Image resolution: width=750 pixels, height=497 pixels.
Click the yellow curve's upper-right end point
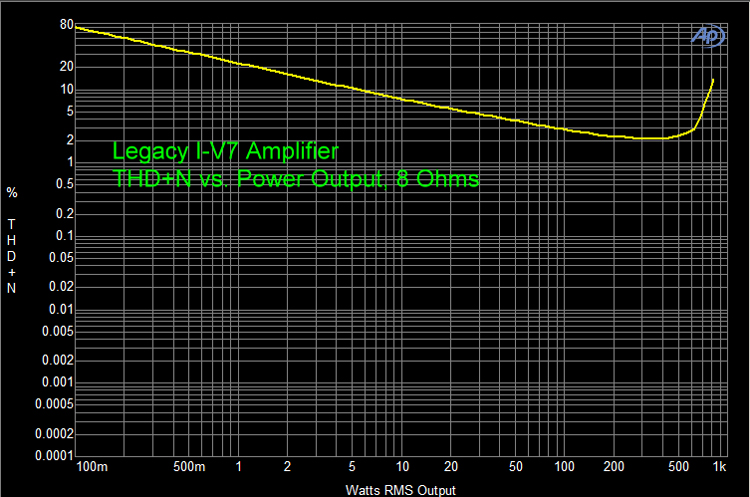coord(713,79)
